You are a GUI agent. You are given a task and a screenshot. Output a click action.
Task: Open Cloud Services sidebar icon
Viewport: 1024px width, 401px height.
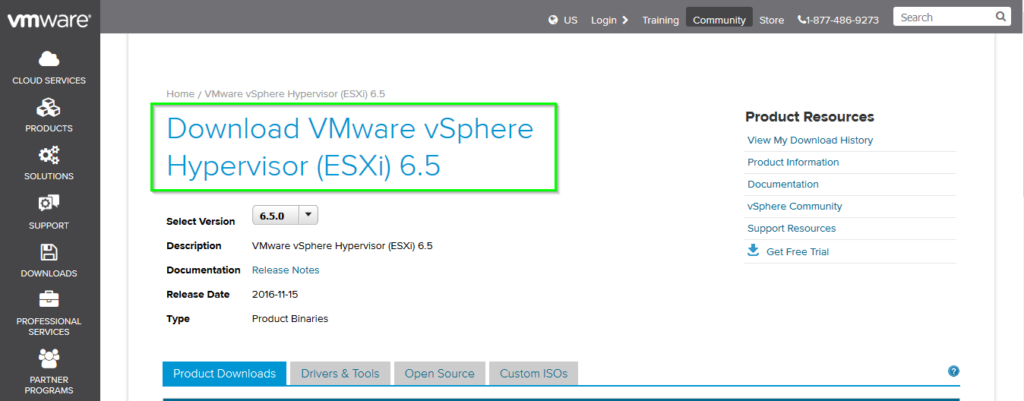(49, 59)
